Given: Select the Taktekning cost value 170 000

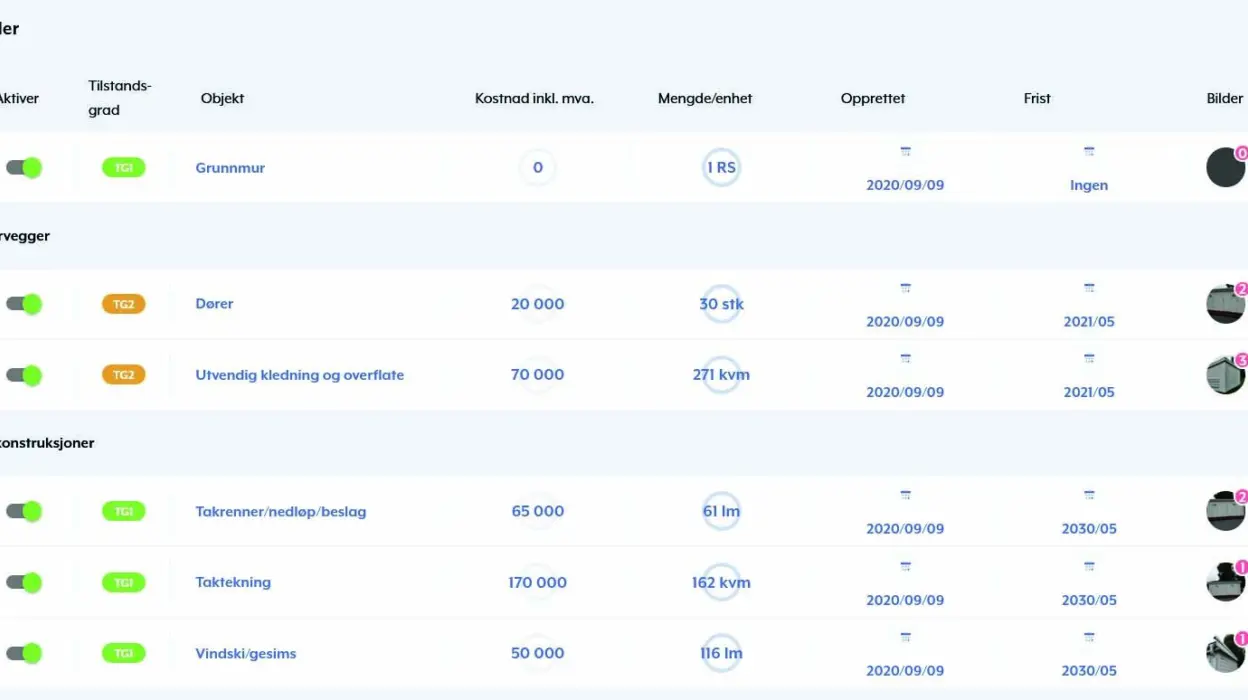Looking at the screenshot, I should pyautogui.click(x=538, y=582).
